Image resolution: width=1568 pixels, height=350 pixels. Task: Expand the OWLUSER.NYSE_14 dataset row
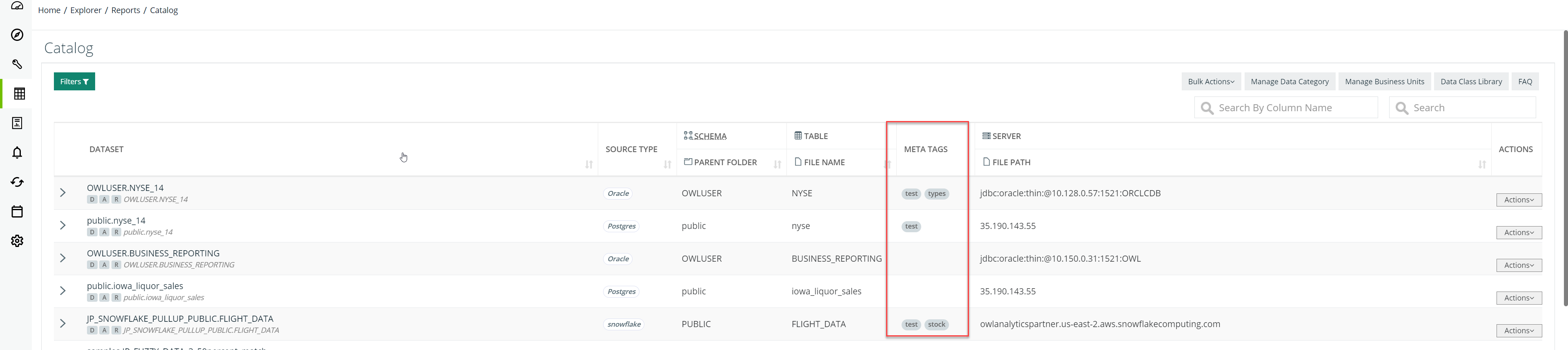(x=63, y=193)
